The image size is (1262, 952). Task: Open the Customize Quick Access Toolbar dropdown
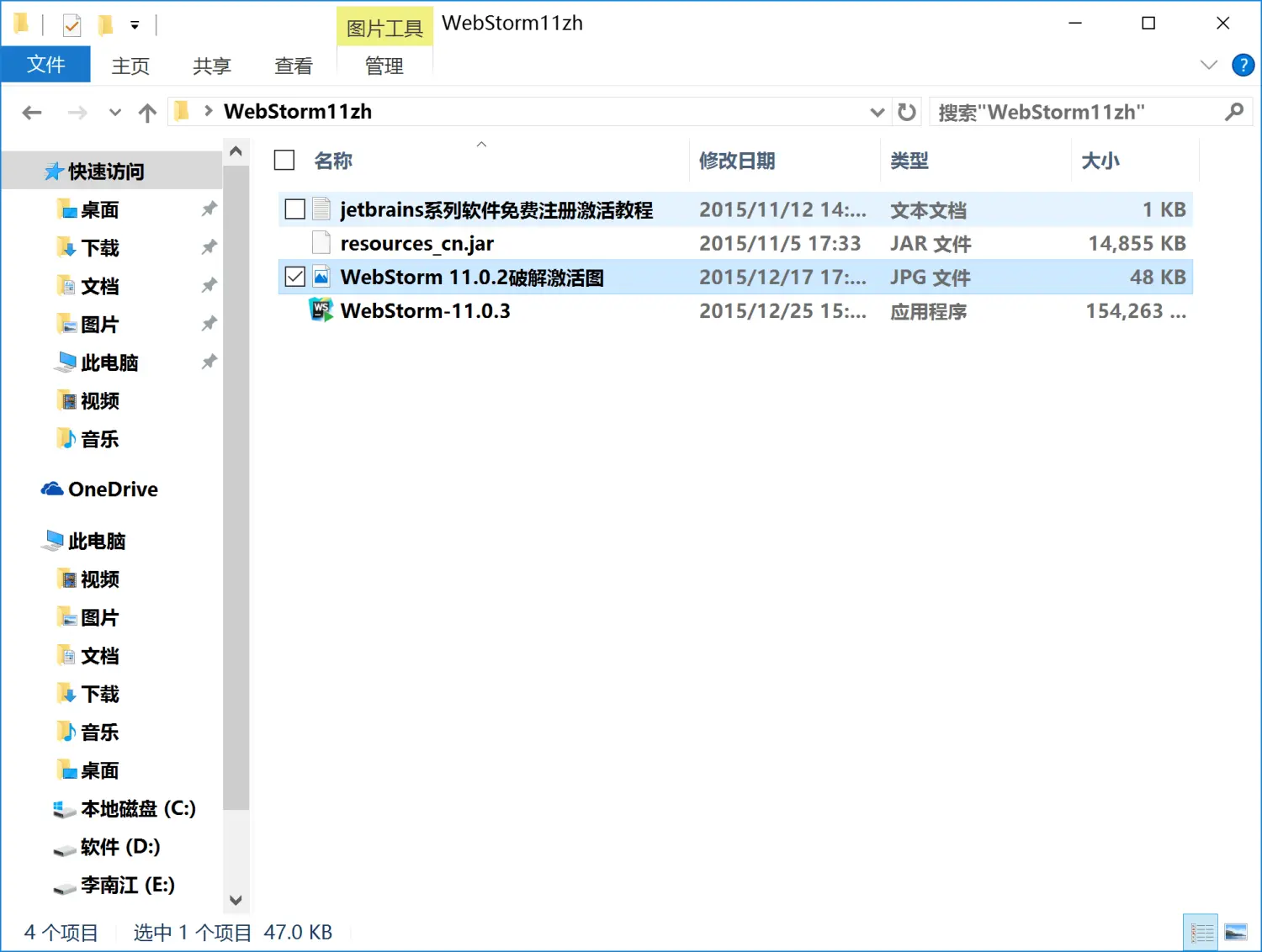(135, 25)
